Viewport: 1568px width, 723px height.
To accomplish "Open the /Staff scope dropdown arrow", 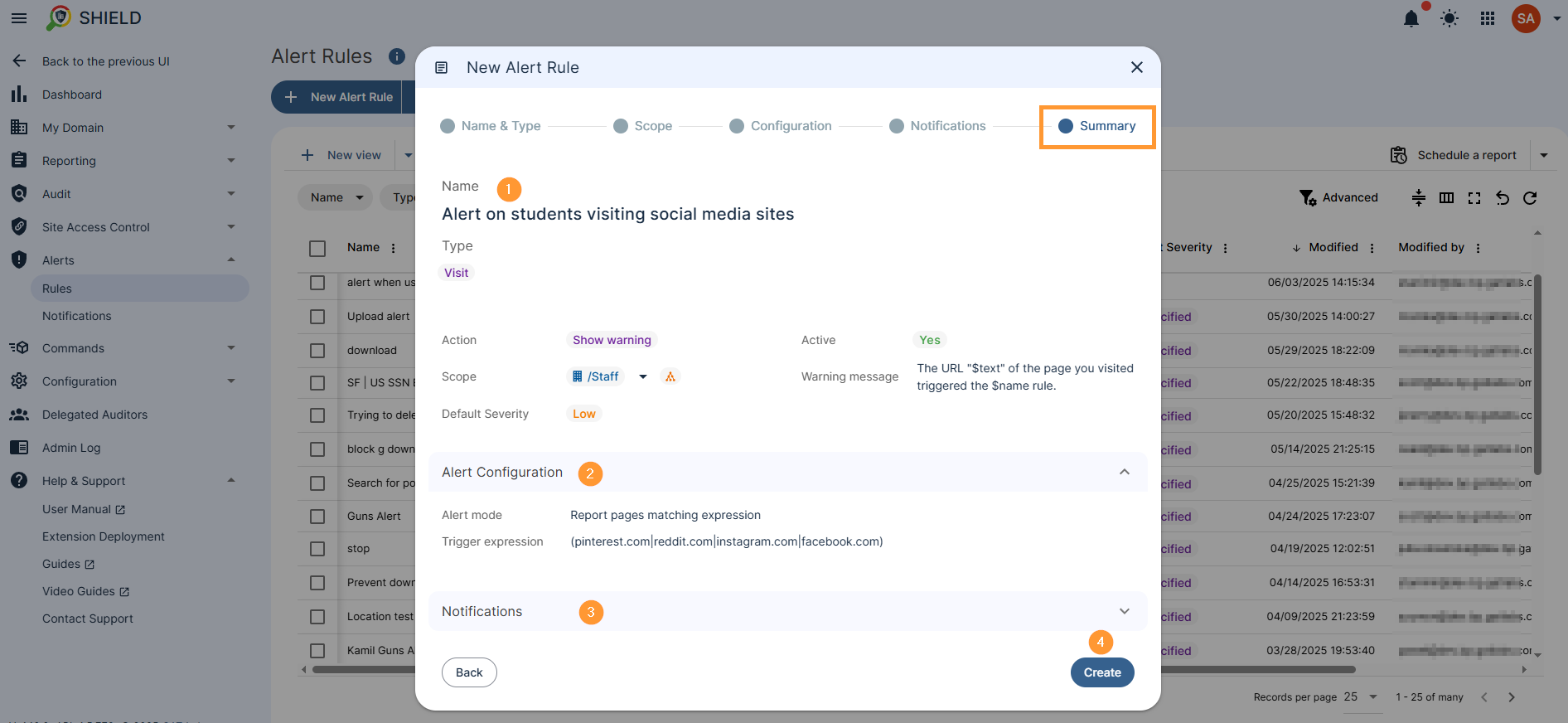I will (643, 376).
